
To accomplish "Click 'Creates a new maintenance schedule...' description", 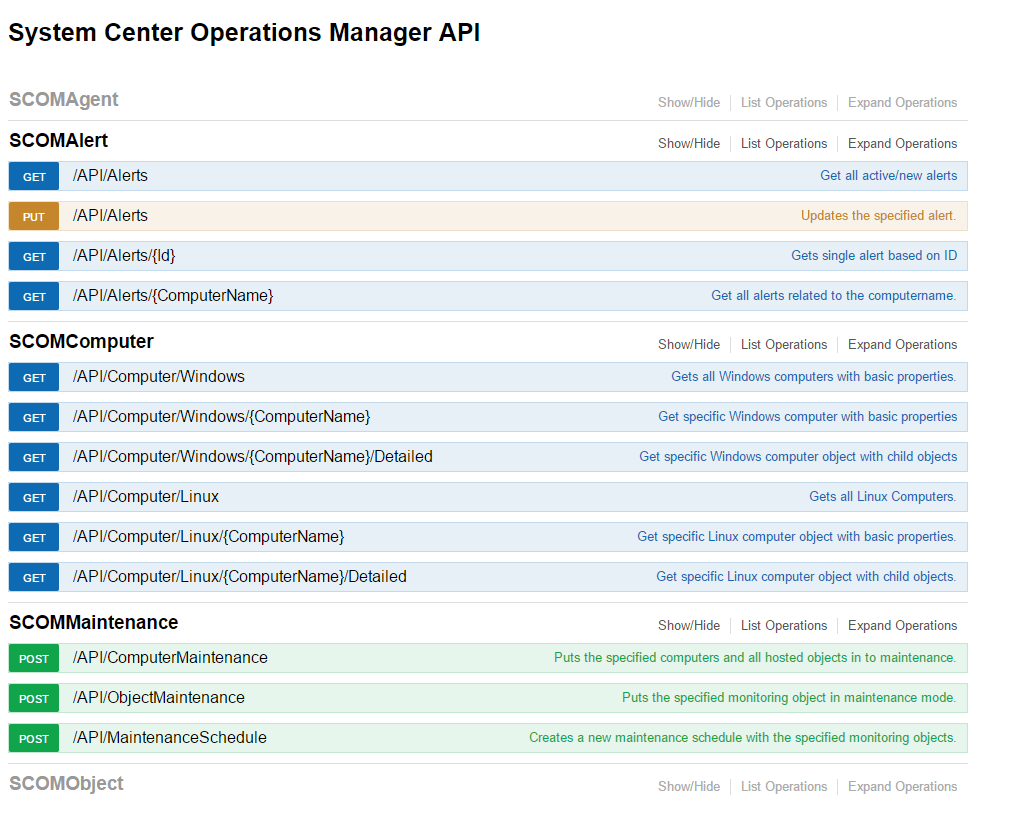I will pos(743,738).
